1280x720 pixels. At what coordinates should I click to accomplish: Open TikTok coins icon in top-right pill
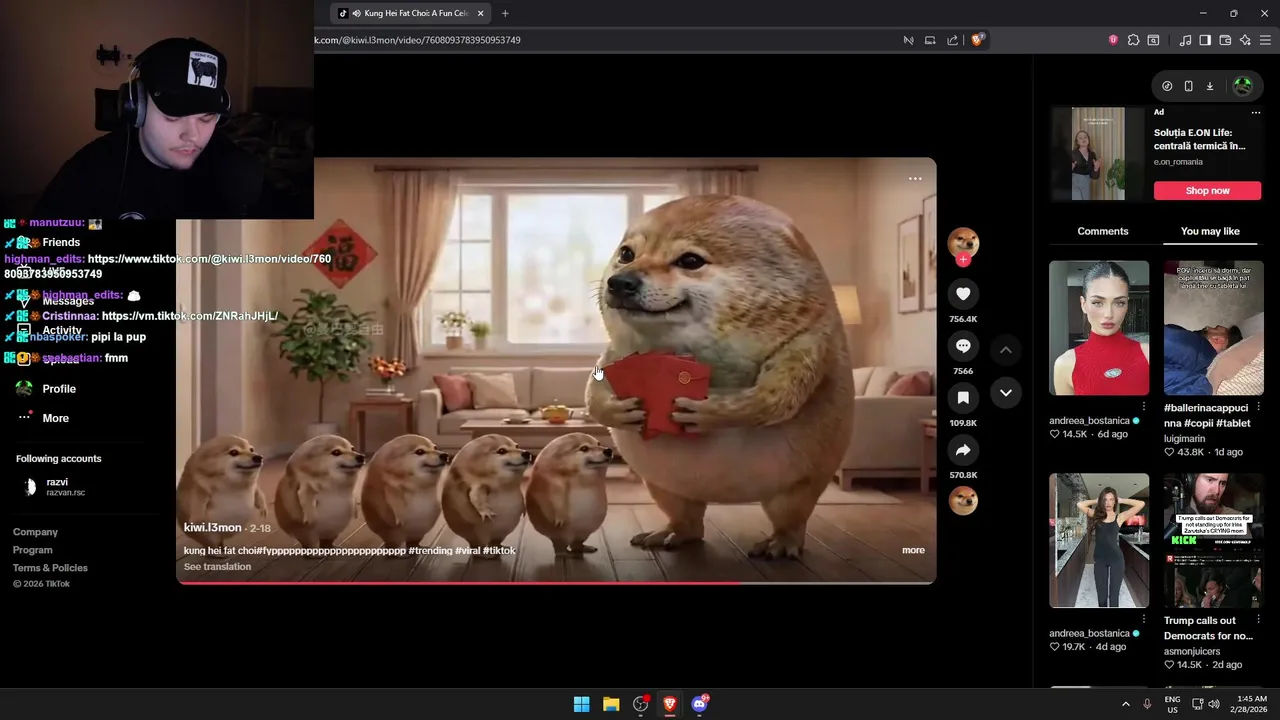pos(1167,86)
